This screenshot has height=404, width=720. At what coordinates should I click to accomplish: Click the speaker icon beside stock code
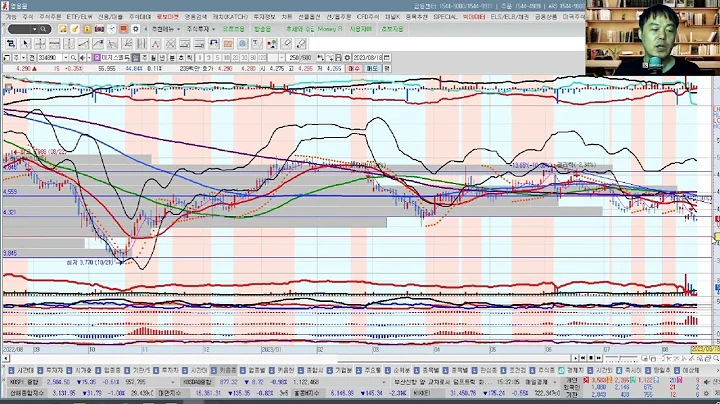[x=82, y=57]
